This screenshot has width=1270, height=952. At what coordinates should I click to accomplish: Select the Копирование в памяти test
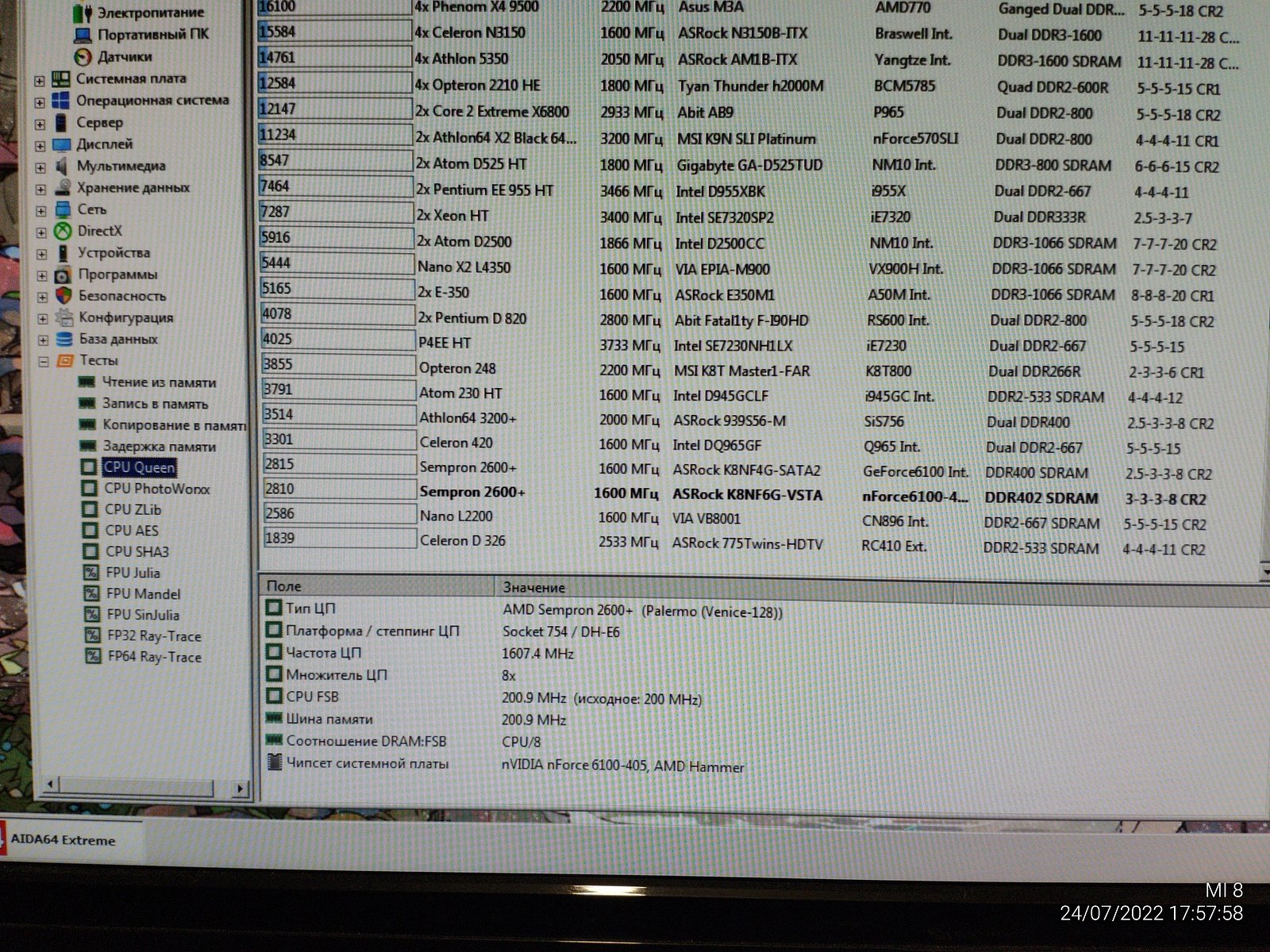pyautogui.click(x=175, y=425)
